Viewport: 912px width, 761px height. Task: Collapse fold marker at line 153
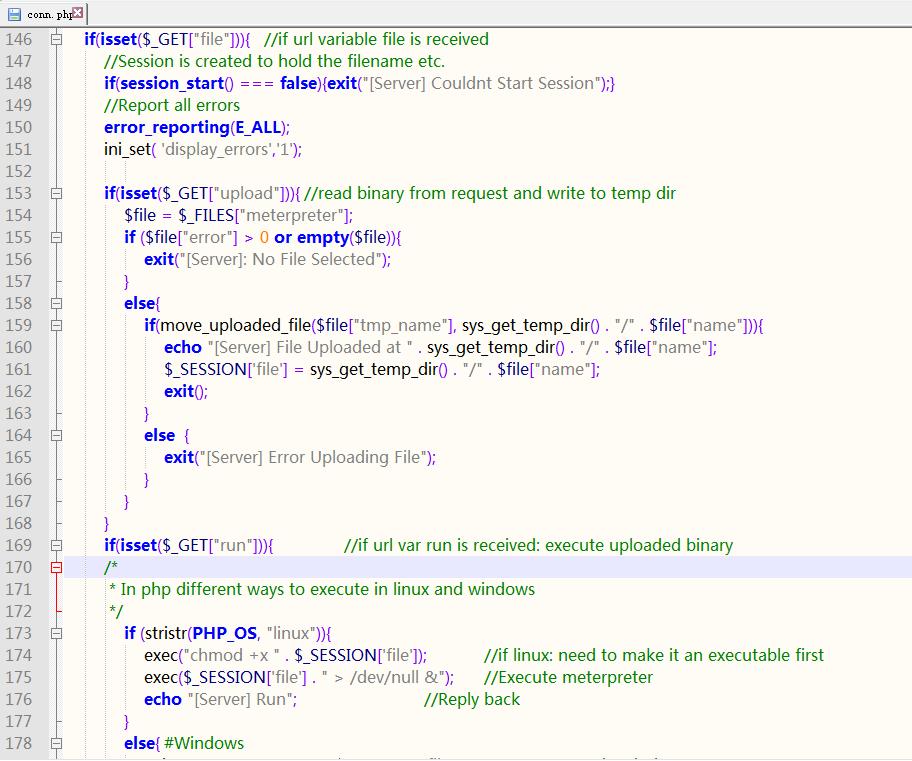coord(56,194)
